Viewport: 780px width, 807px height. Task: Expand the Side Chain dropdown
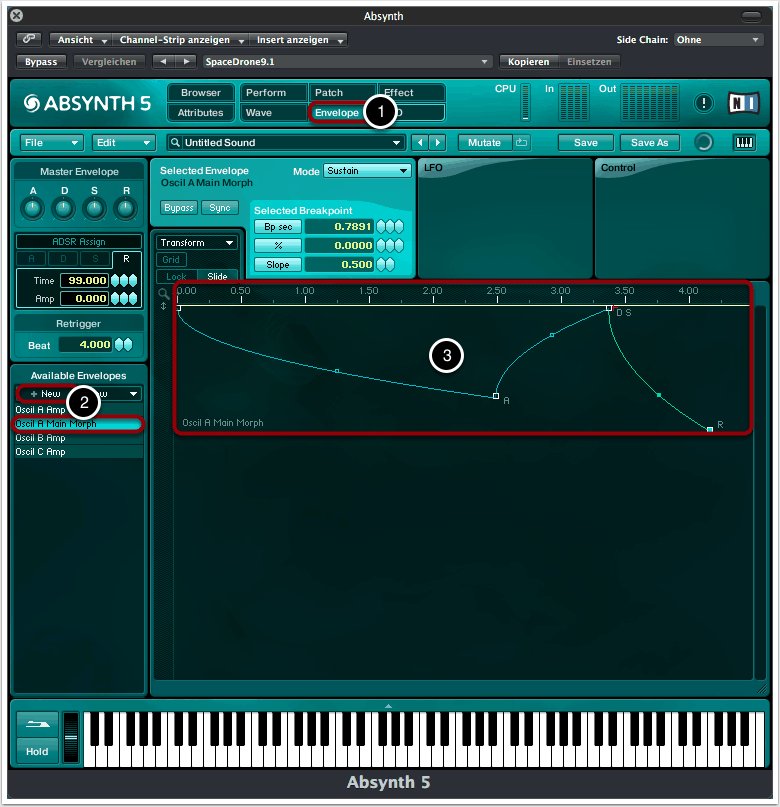(717, 40)
